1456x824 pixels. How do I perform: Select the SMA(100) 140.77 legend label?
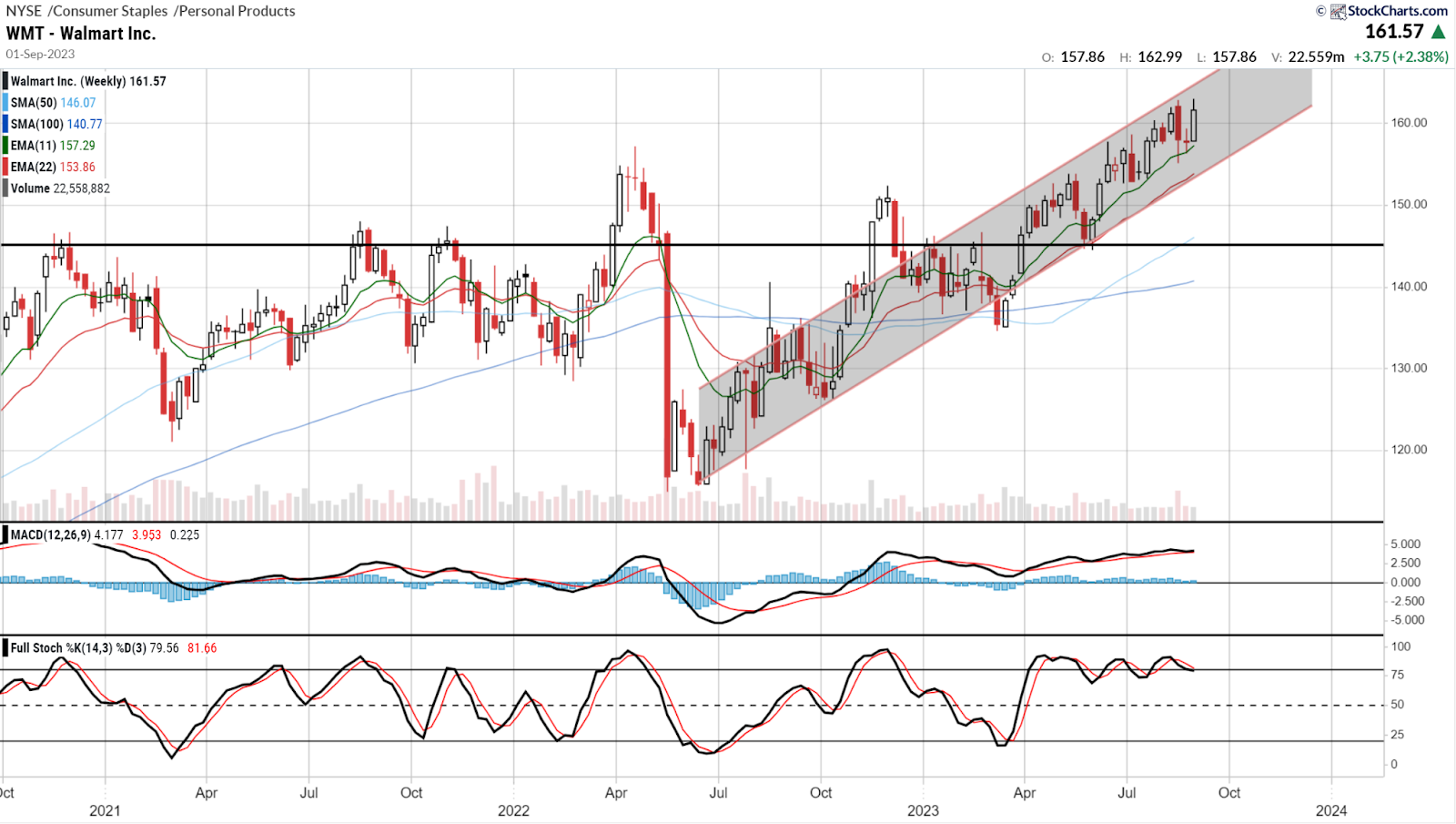click(x=56, y=124)
